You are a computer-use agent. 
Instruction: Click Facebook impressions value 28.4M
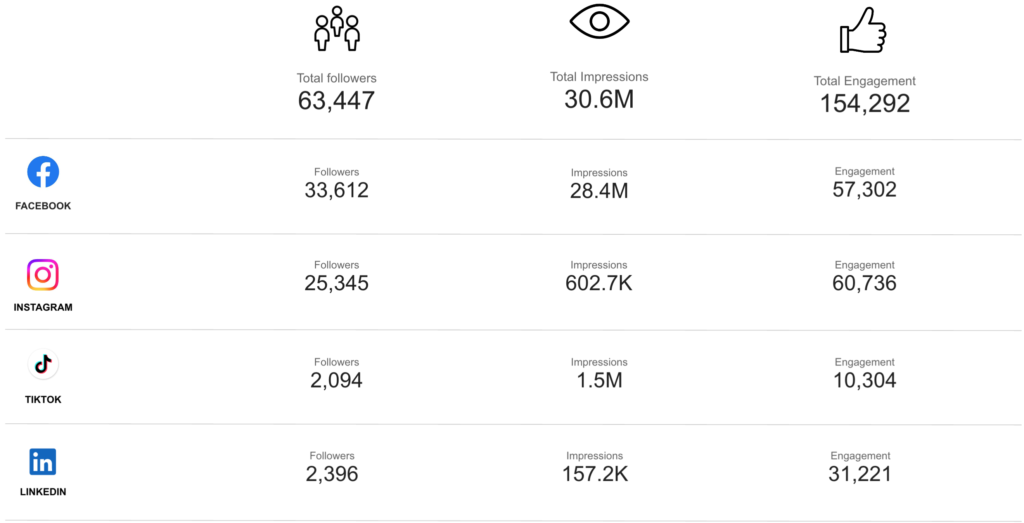(x=599, y=191)
